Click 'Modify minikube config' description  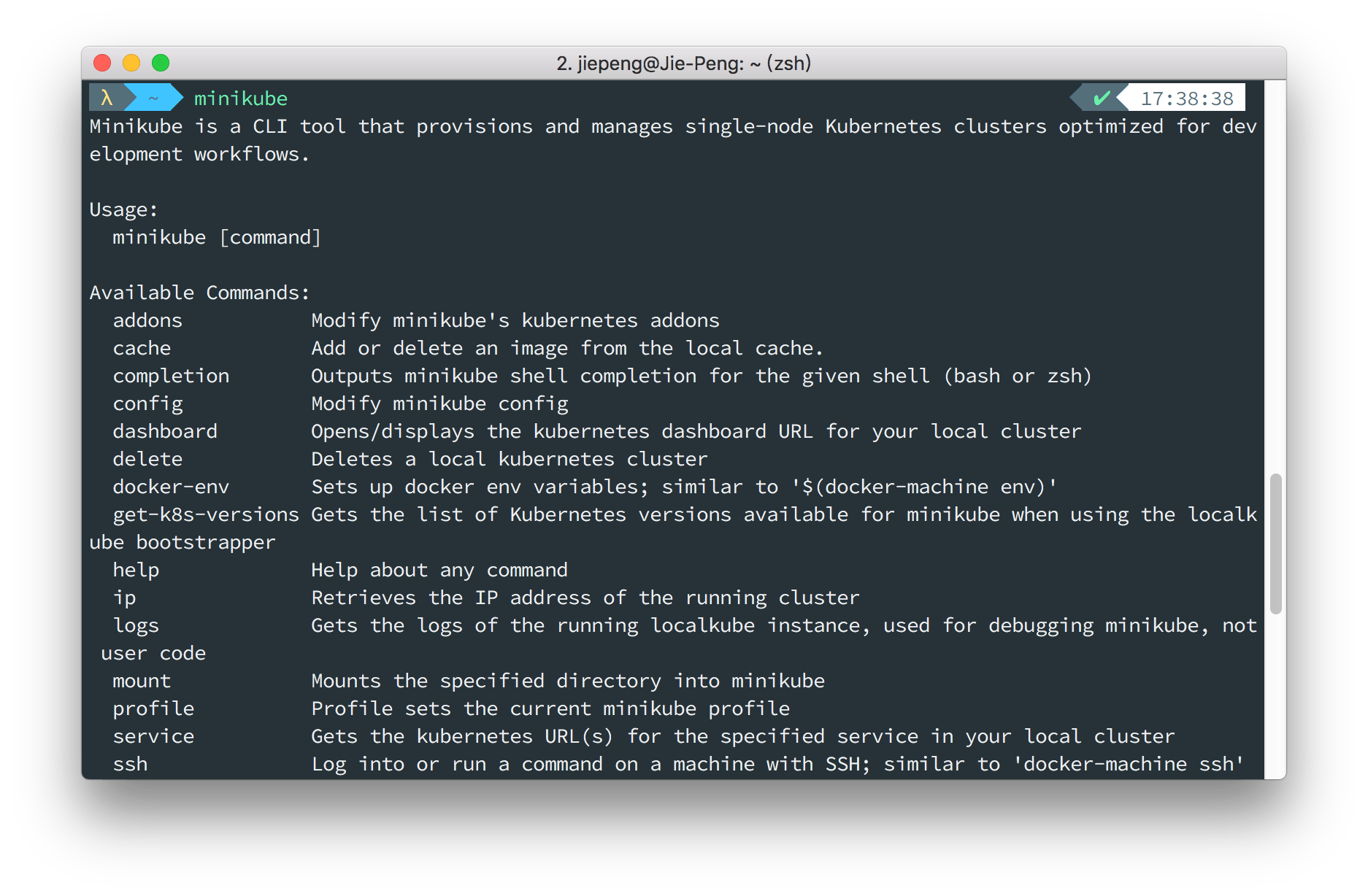(x=439, y=404)
